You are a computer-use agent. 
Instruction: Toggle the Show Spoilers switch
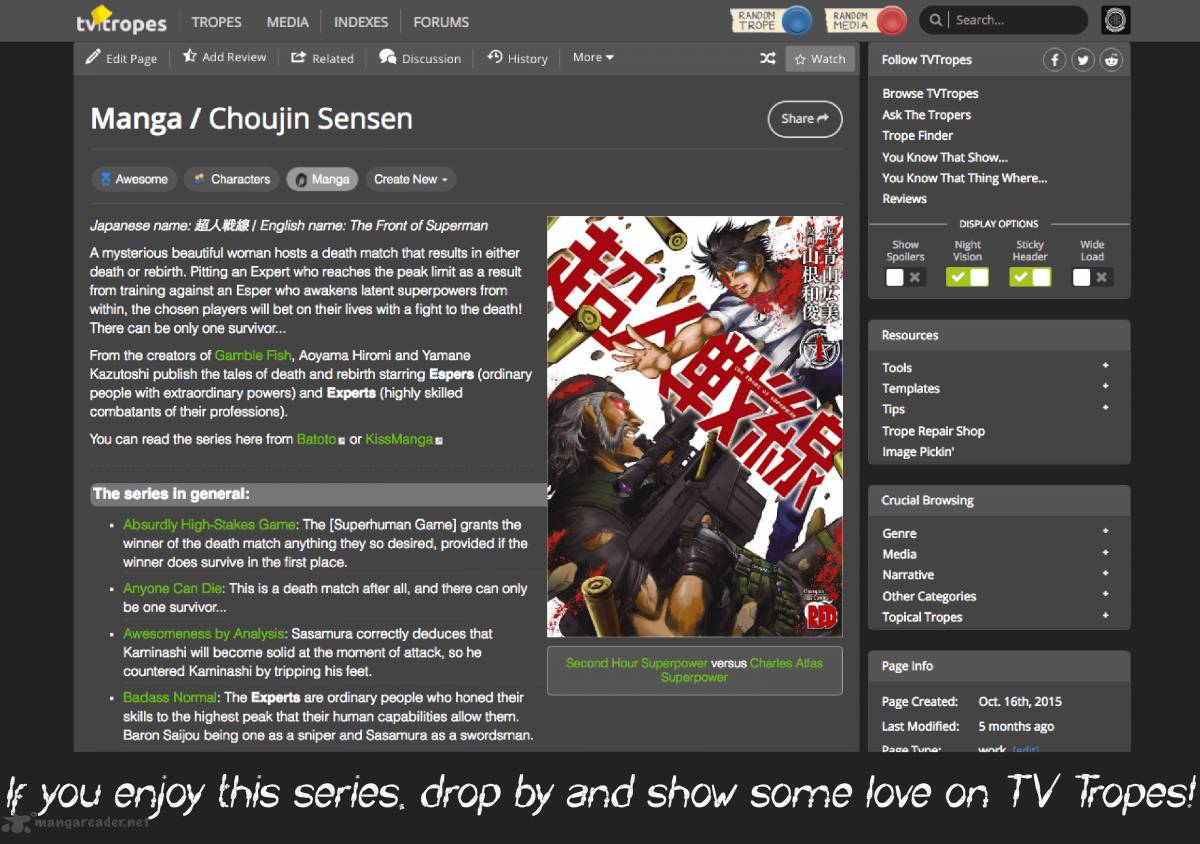[905, 277]
